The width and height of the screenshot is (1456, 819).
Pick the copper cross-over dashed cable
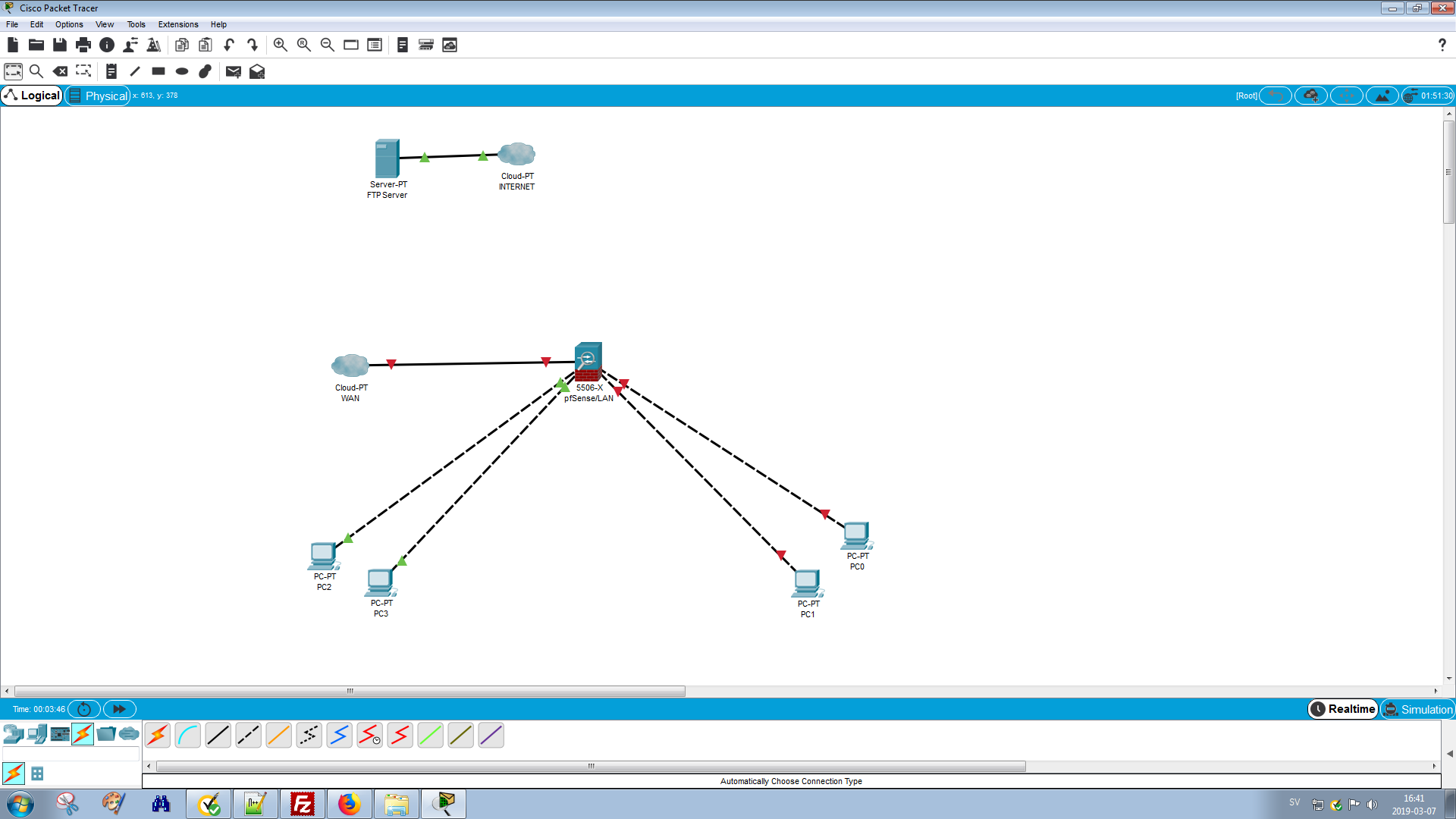249,735
